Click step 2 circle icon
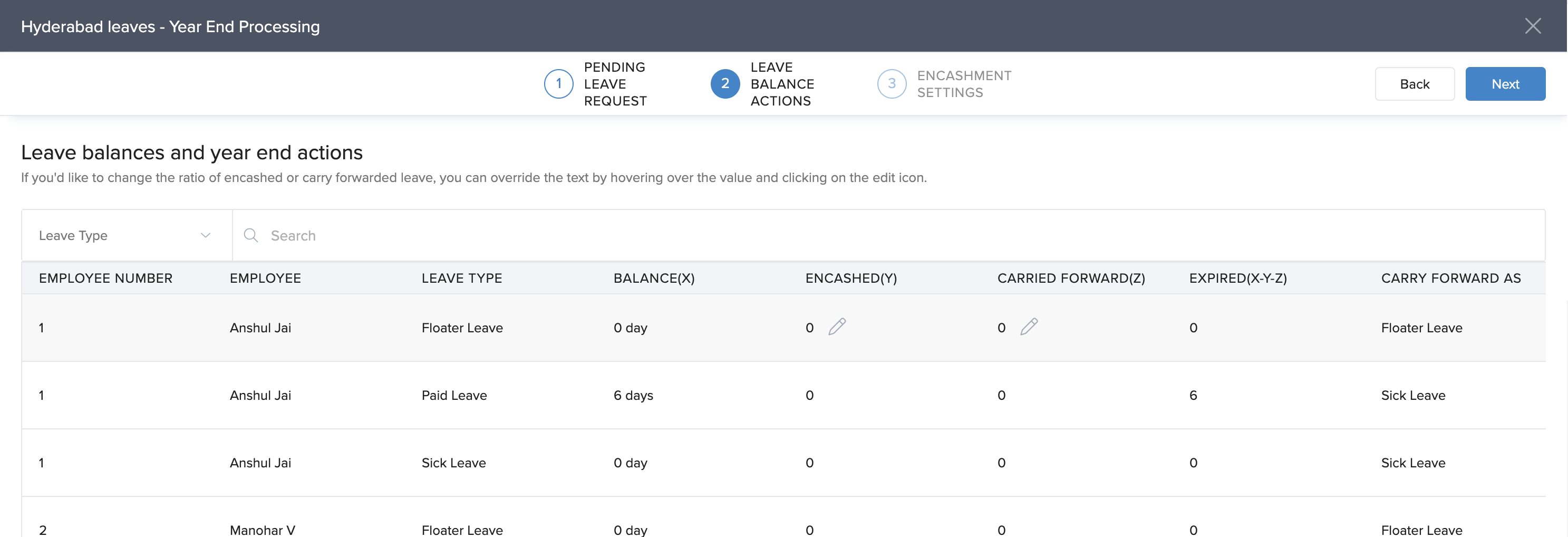 click(724, 84)
